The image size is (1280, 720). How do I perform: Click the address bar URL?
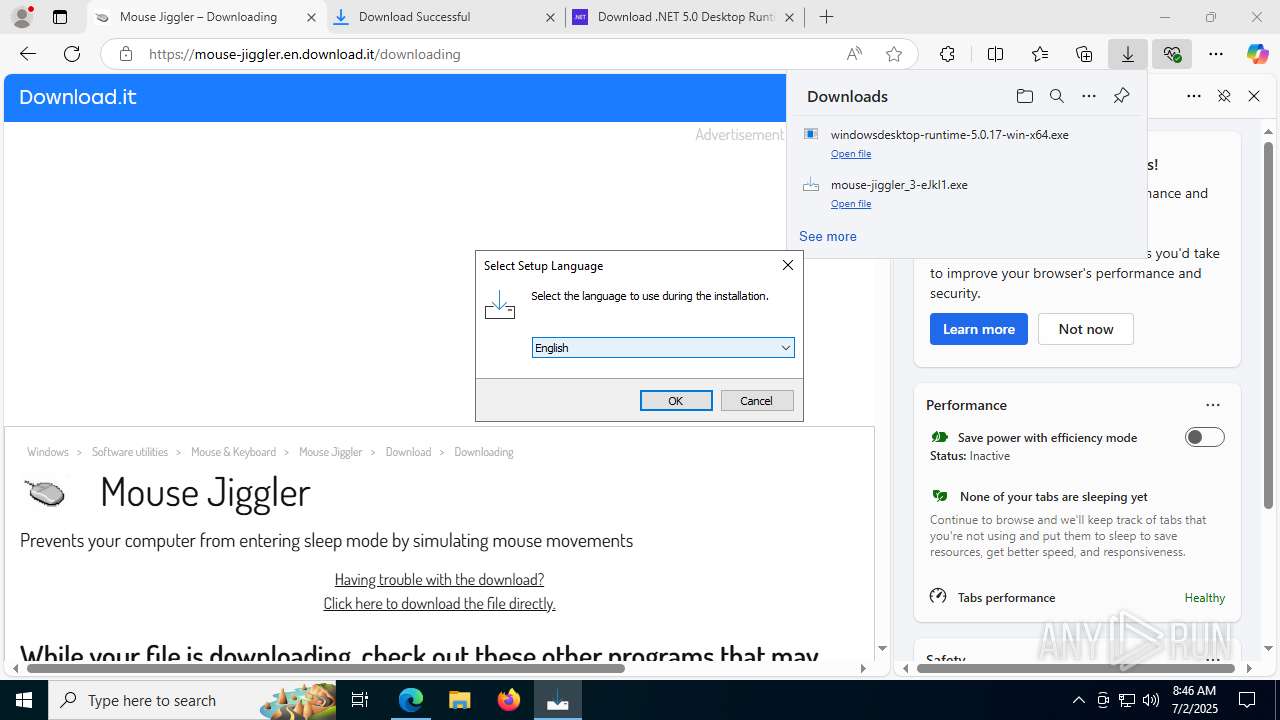(x=305, y=54)
